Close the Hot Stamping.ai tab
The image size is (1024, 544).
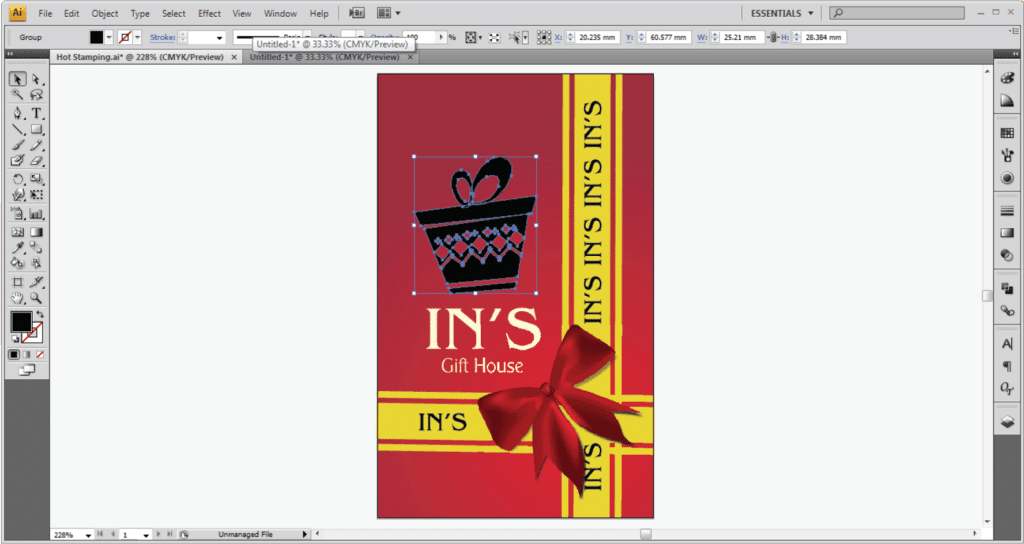(x=234, y=58)
